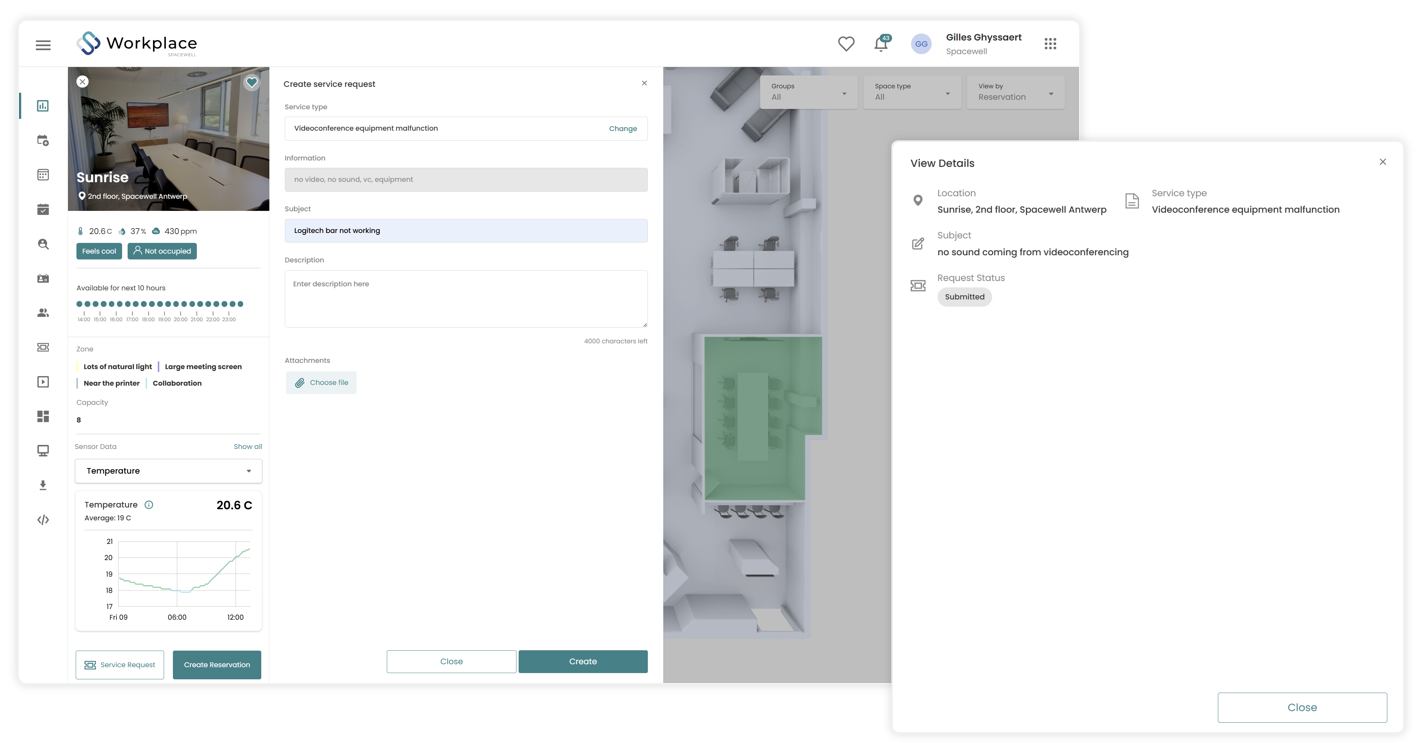1419x746 pixels.
Task: Click the notifications bell icon
Action: click(880, 44)
